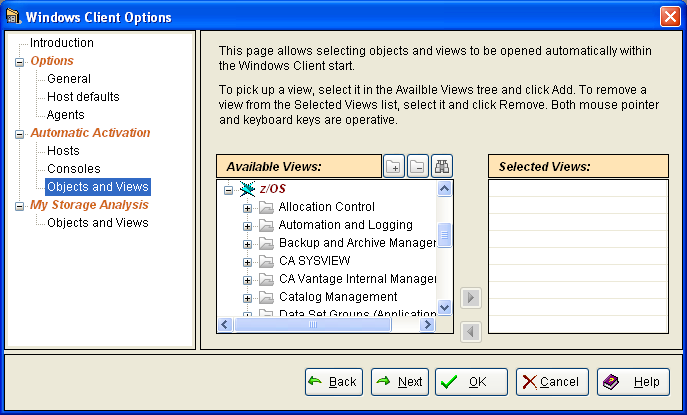This screenshot has width=687, height=415.
Task: Click the right arrow of horizontal scrollbar
Action: click(427, 325)
